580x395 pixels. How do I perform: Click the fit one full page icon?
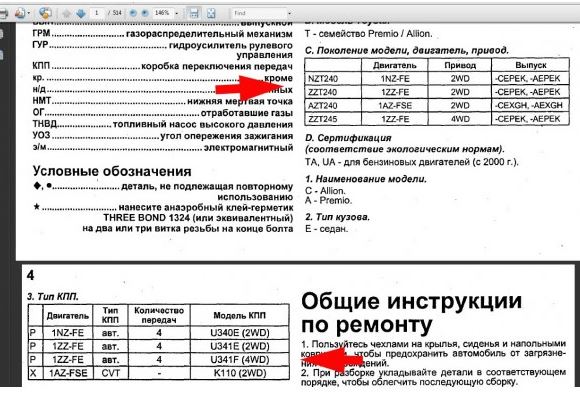coord(211,14)
